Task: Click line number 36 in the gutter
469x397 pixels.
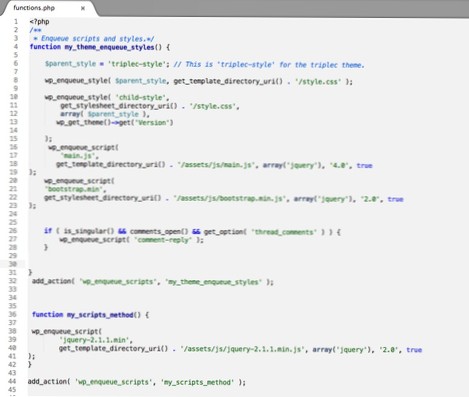Action: (12, 314)
